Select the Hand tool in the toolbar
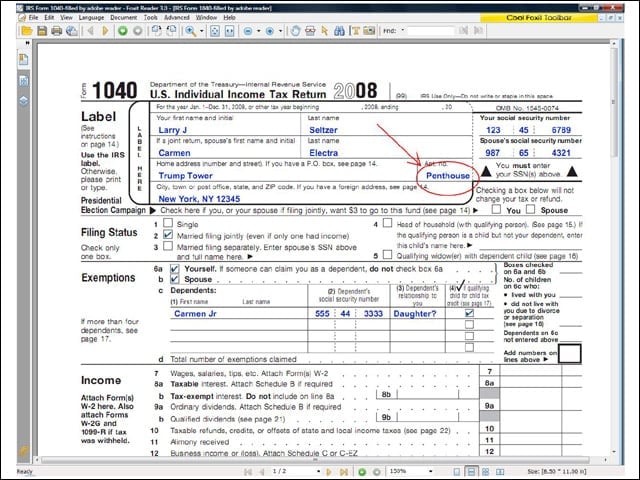 295,31
